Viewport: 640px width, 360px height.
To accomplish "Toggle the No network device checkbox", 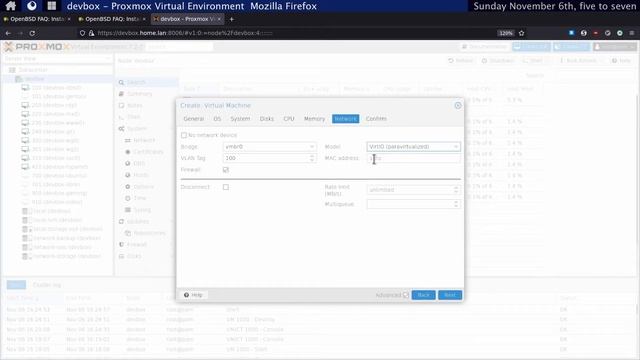I will (x=184, y=135).
